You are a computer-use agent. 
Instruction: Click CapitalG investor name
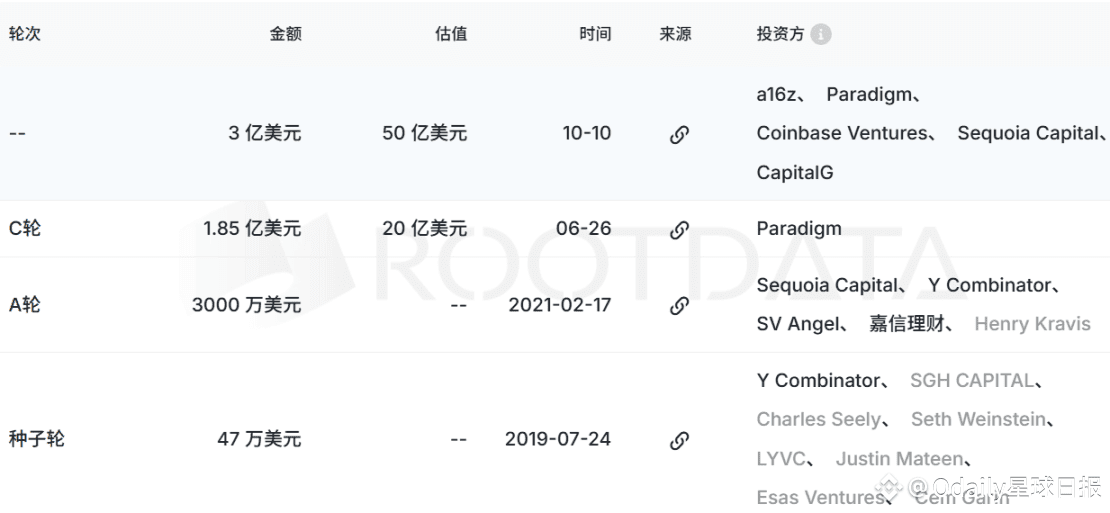(794, 172)
